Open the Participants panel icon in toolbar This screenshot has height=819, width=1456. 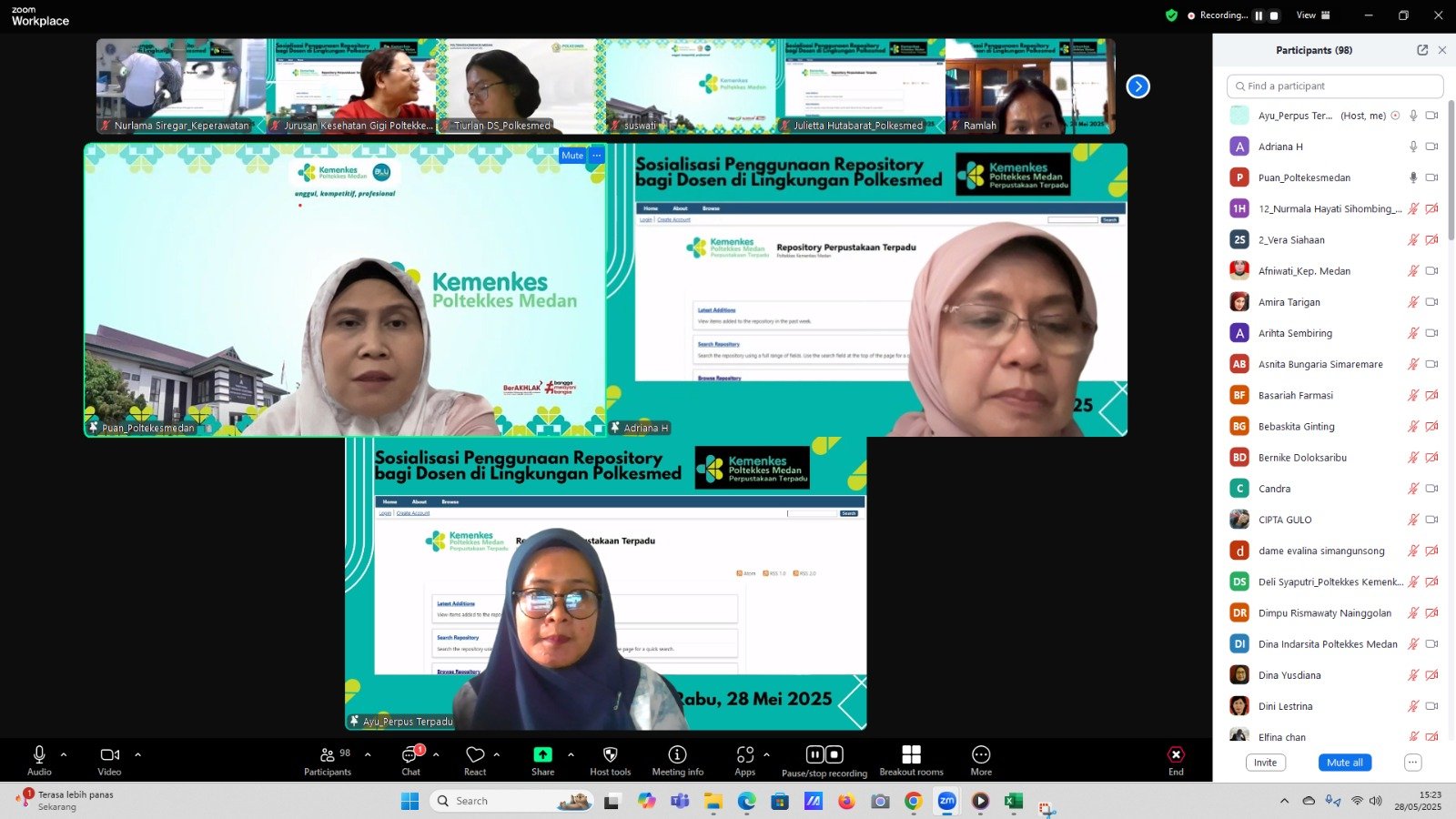point(328,754)
